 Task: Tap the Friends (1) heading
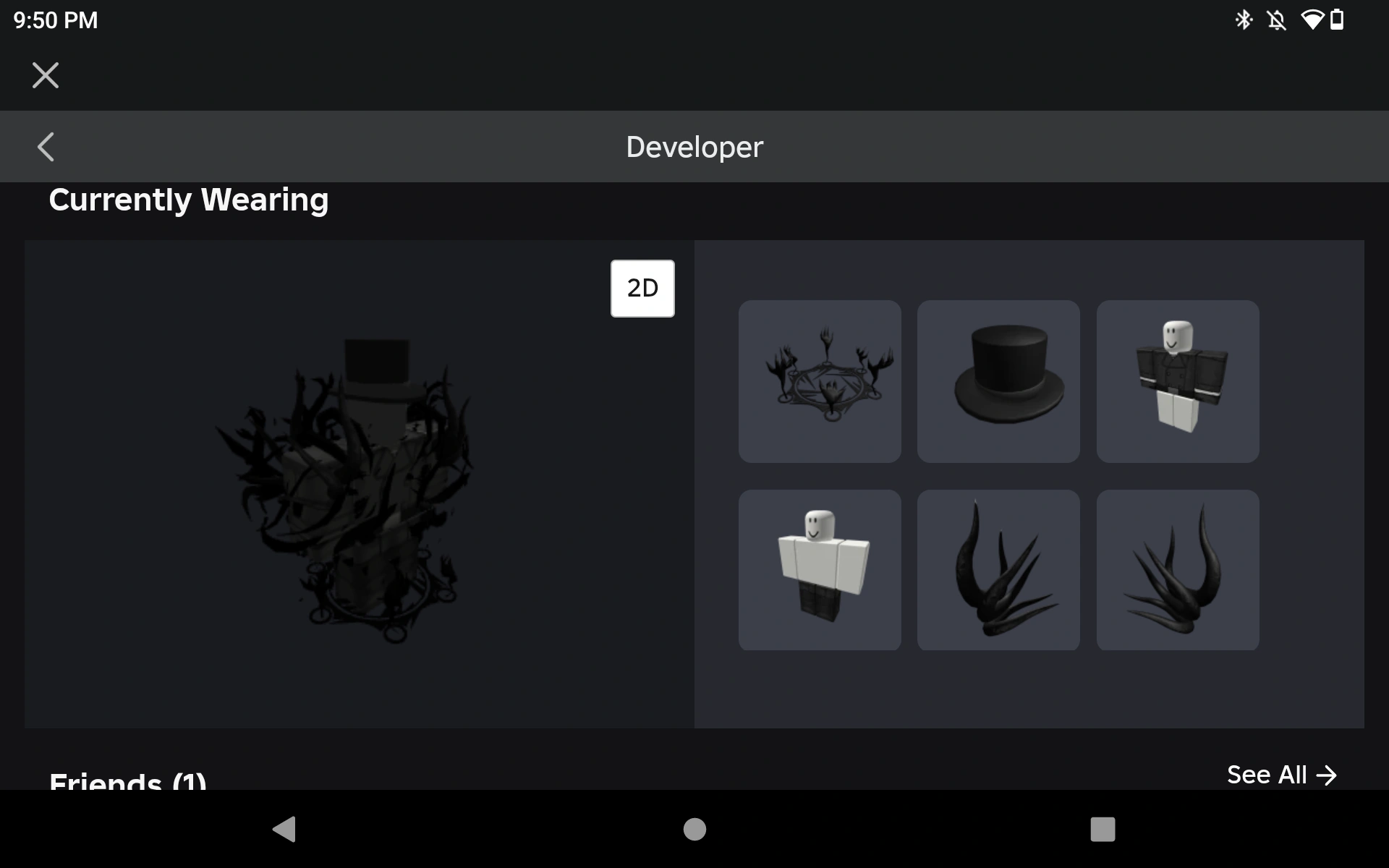click(127, 780)
